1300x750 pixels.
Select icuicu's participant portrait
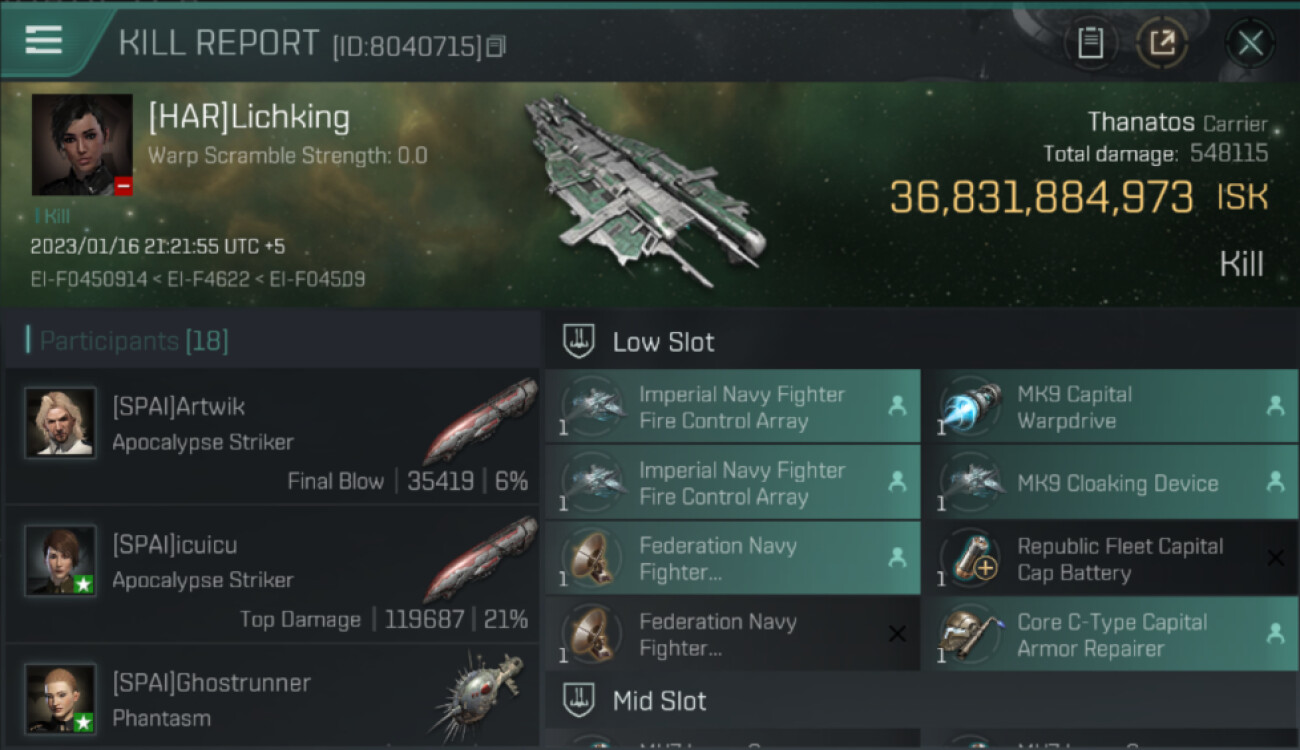coord(60,561)
